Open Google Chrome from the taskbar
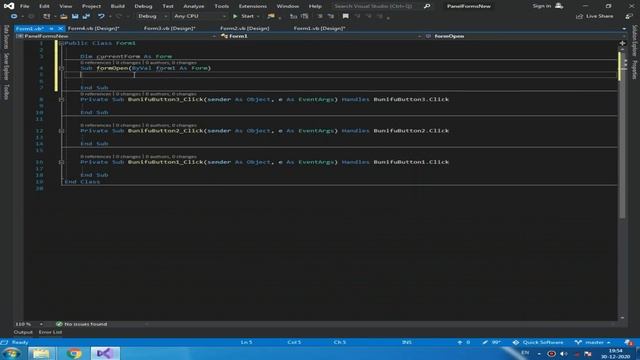Image resolution: width=640 pixels, height=360 pixels. pyautogui.click(x=74, y=353)
